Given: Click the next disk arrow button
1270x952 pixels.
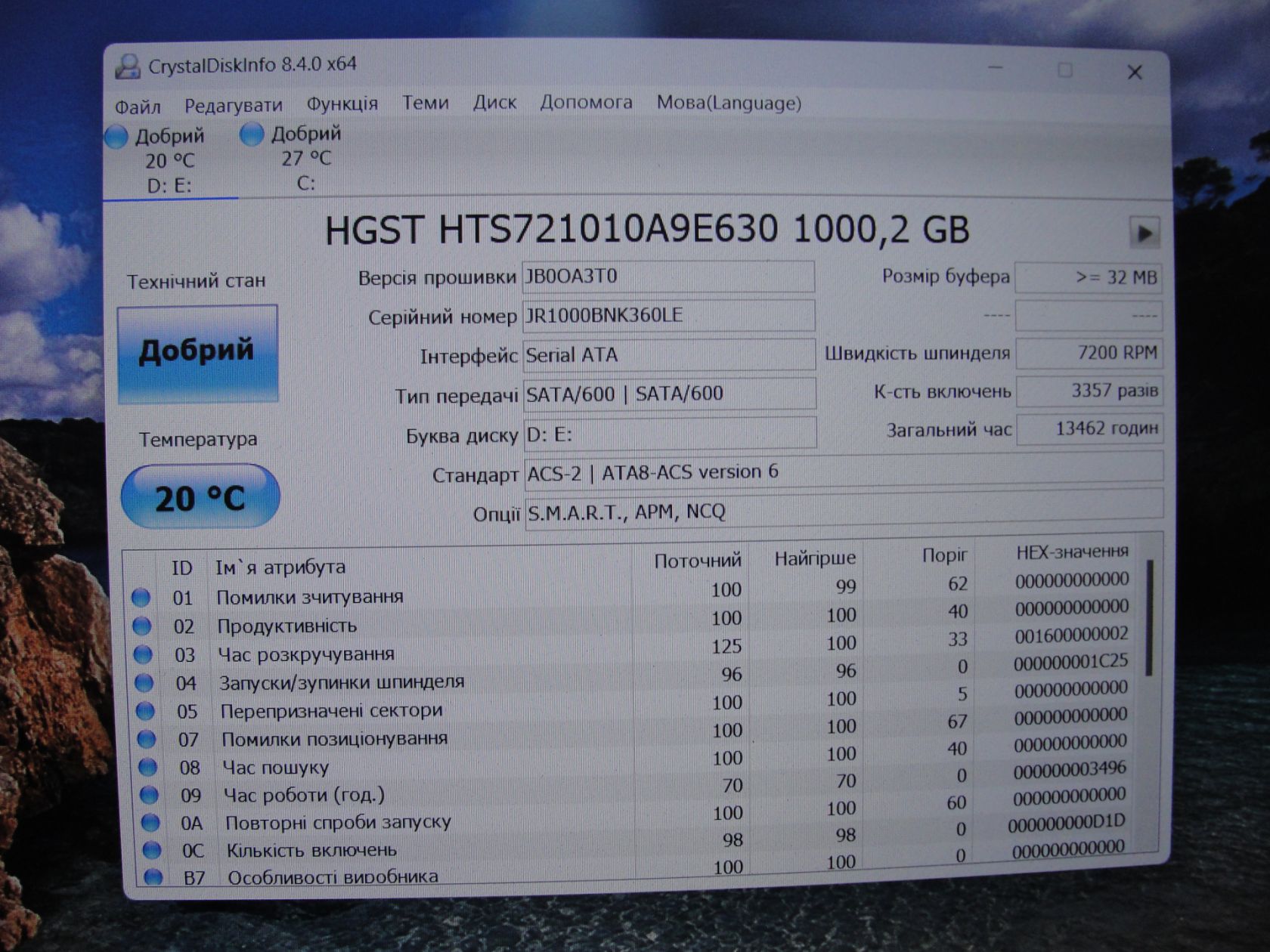Looking at the screenshot, I should pyautogui.click(x=1145, y=233).
